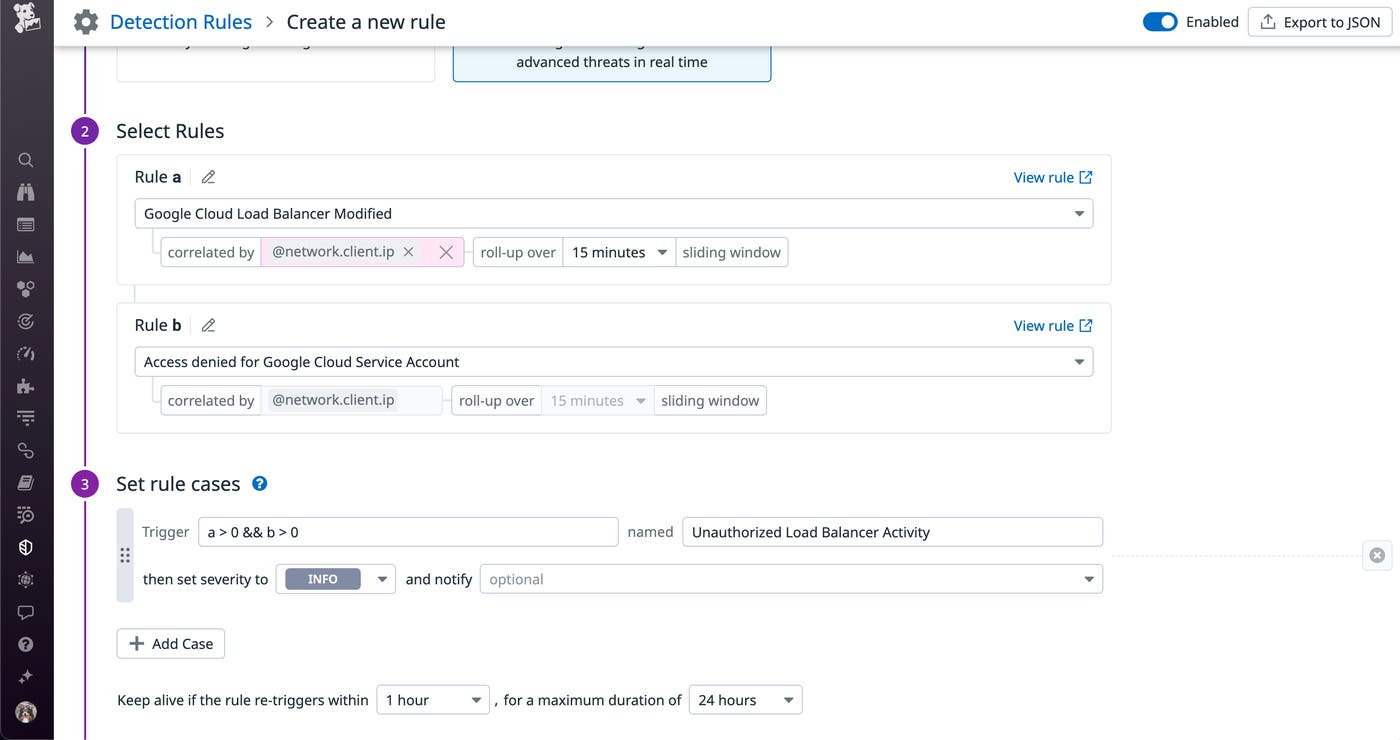Toggle the Enabled switch off
Screen dimensions: 1400x740
point(1160,22)
